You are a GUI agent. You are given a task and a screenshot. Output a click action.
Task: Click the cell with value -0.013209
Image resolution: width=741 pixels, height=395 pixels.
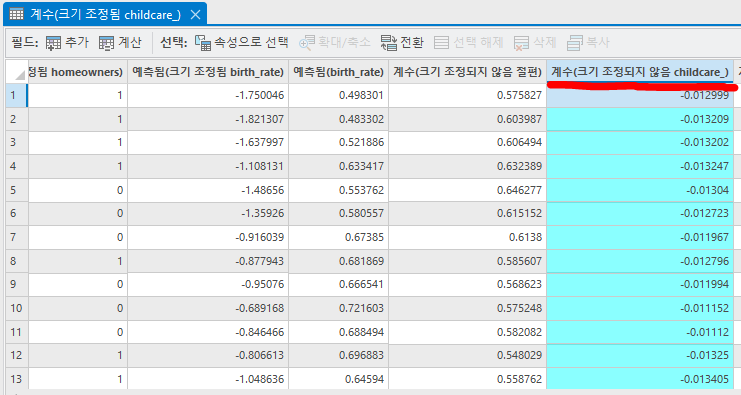point(640,119)
